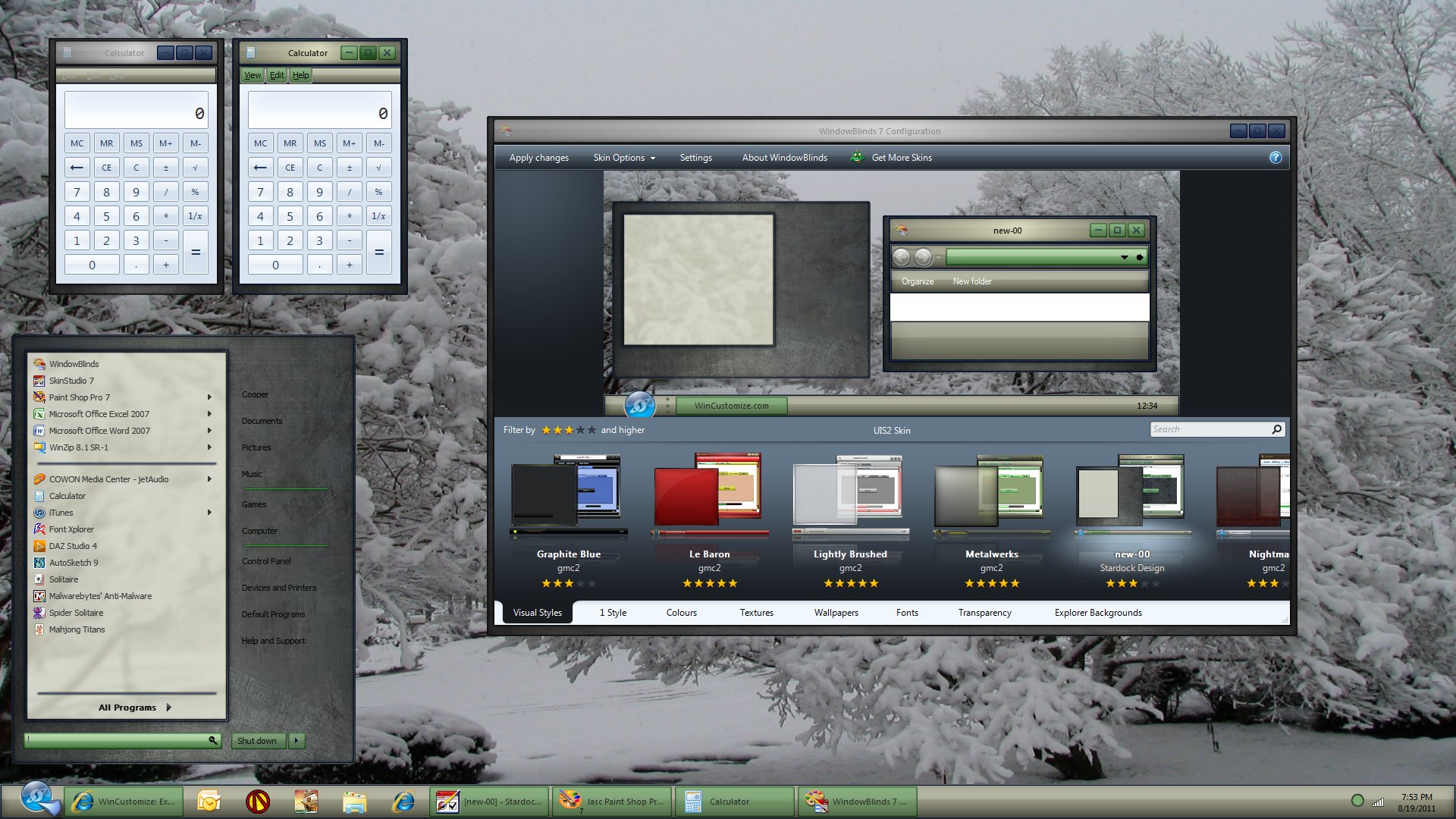Launch Font Xplorer from start menu
Viewport: 1456px width, 819px height.
pyautogui.click(x=71, y=529)
